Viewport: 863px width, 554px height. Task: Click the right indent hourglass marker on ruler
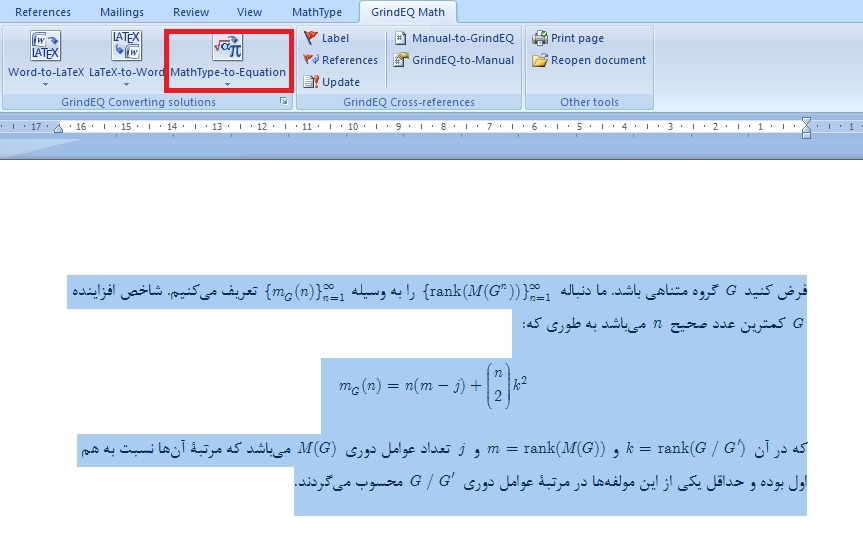pyautogui.click(x=806, y=128)
